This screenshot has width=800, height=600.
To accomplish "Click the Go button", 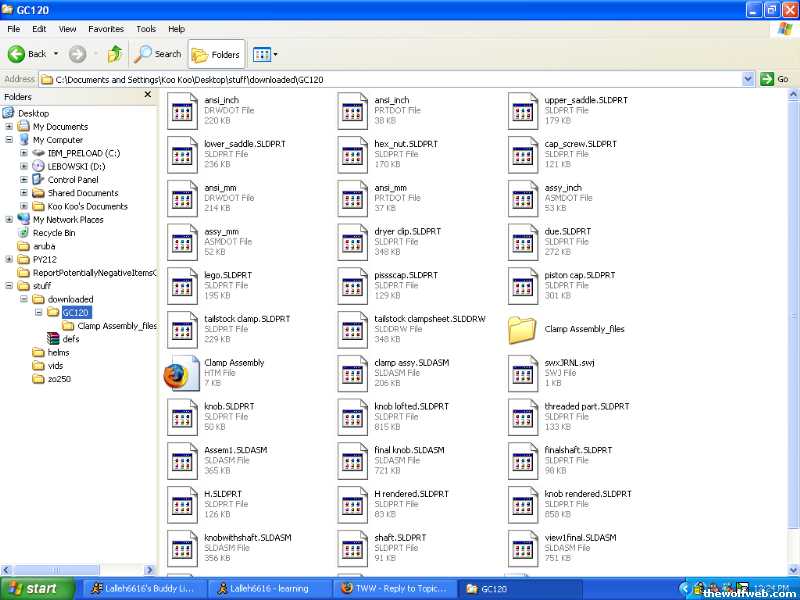I will [775, 79].
